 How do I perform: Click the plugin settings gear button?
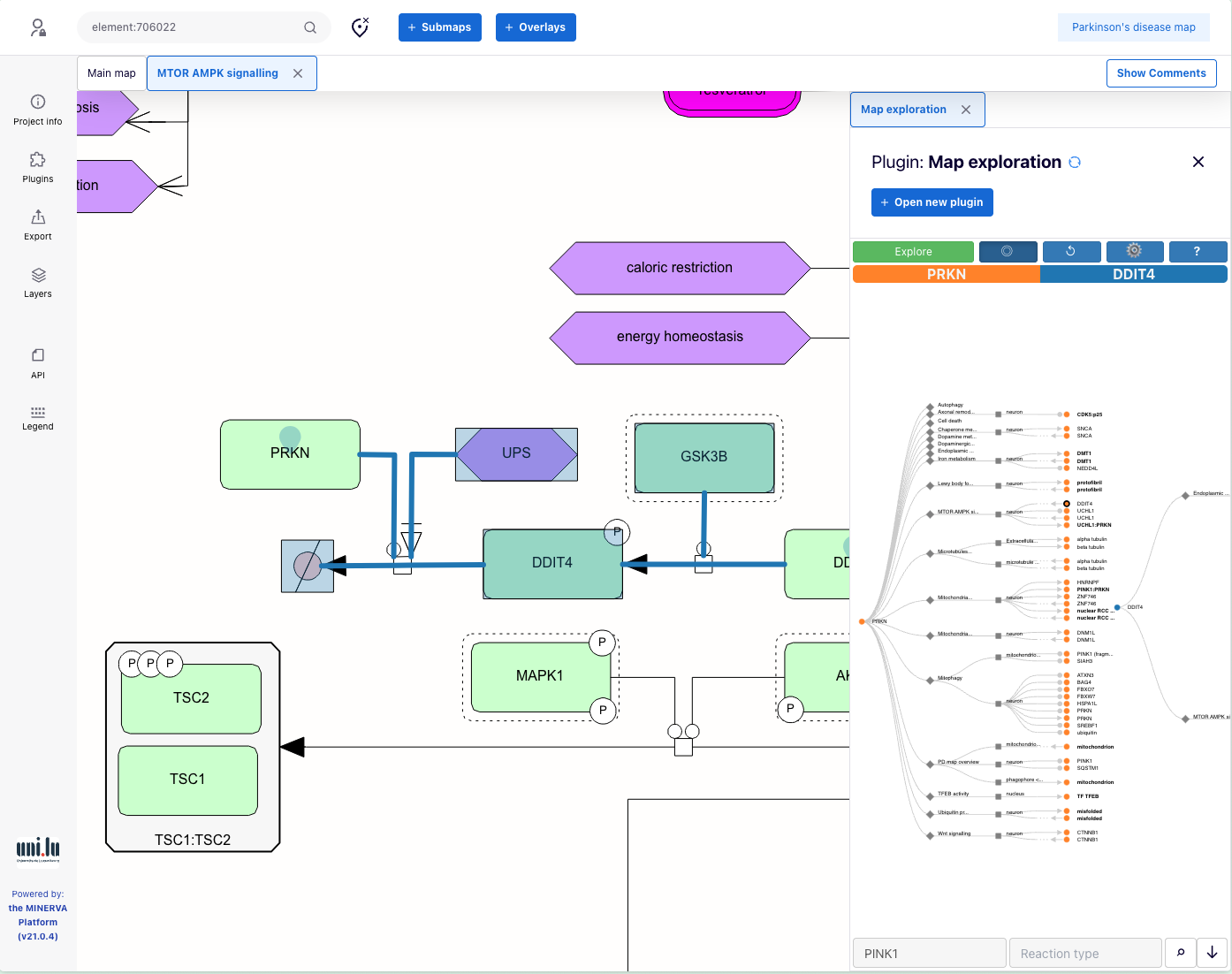tap(1134, 252)
